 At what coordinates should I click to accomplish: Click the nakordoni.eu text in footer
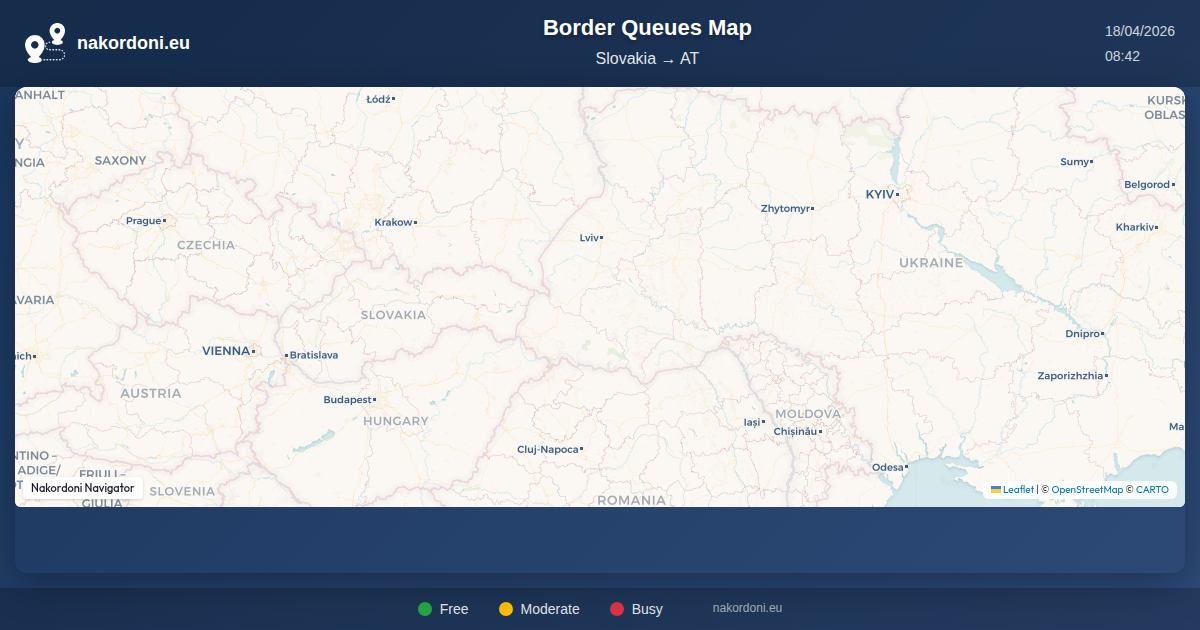click(x=747, y=608)
